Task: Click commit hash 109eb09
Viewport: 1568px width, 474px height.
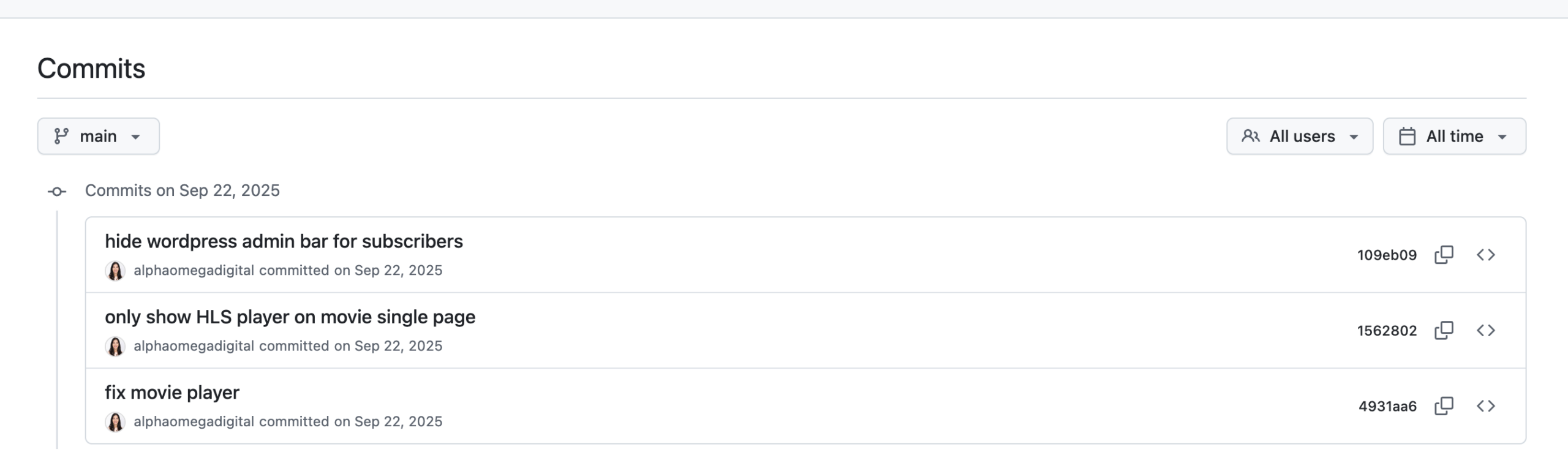Action: (1387, 255)
